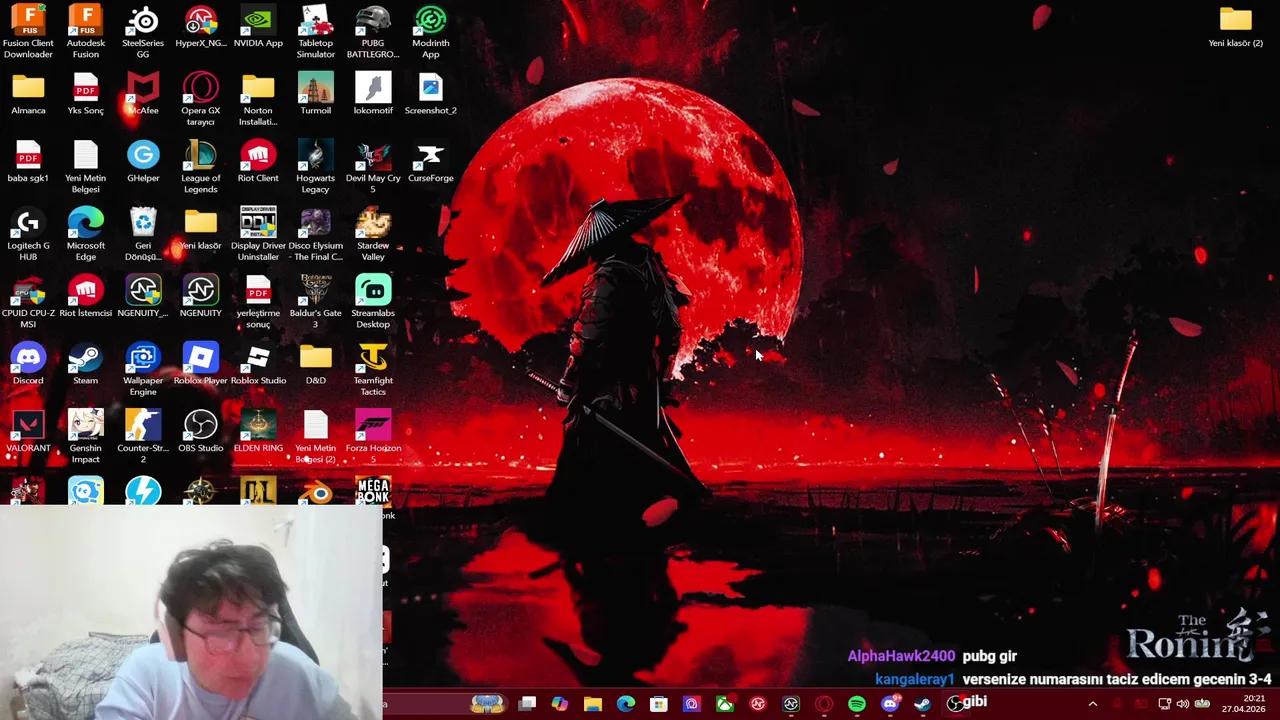Launch ELDEN RING
This screenshot has width=1280, height=720.
[x=258, y=432]
